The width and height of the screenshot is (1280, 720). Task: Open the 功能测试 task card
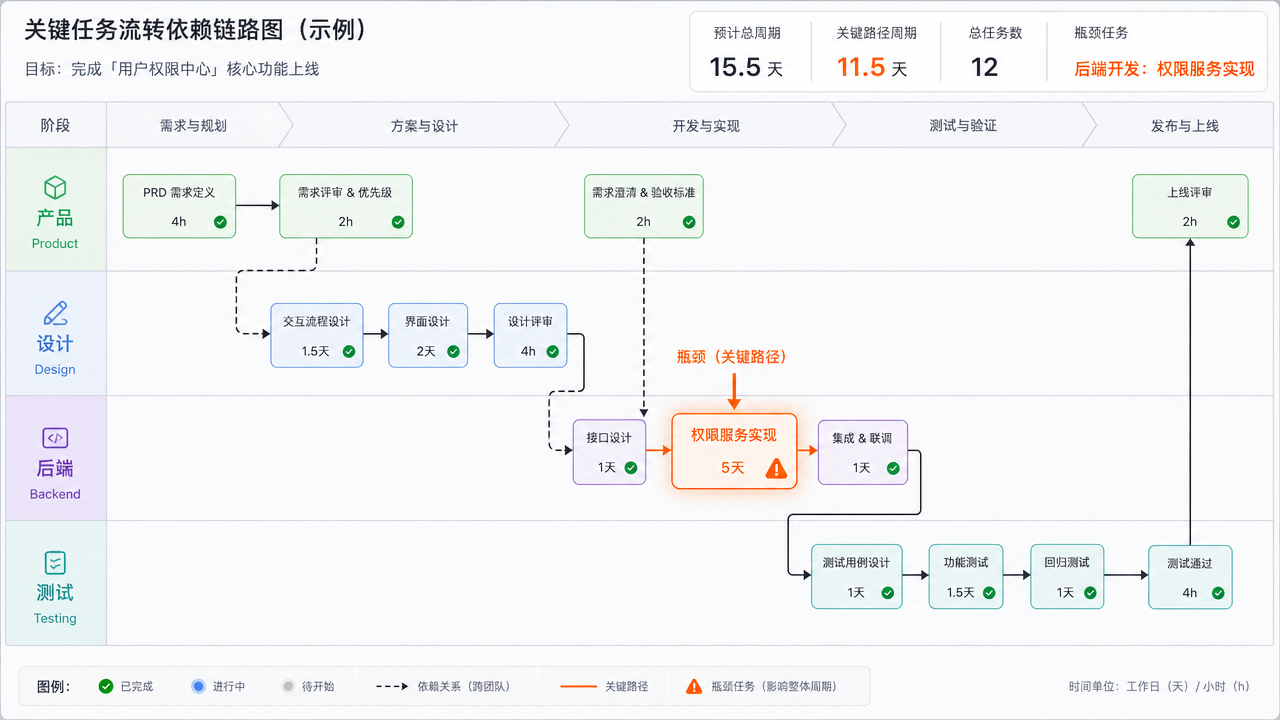tap(966, 577)
